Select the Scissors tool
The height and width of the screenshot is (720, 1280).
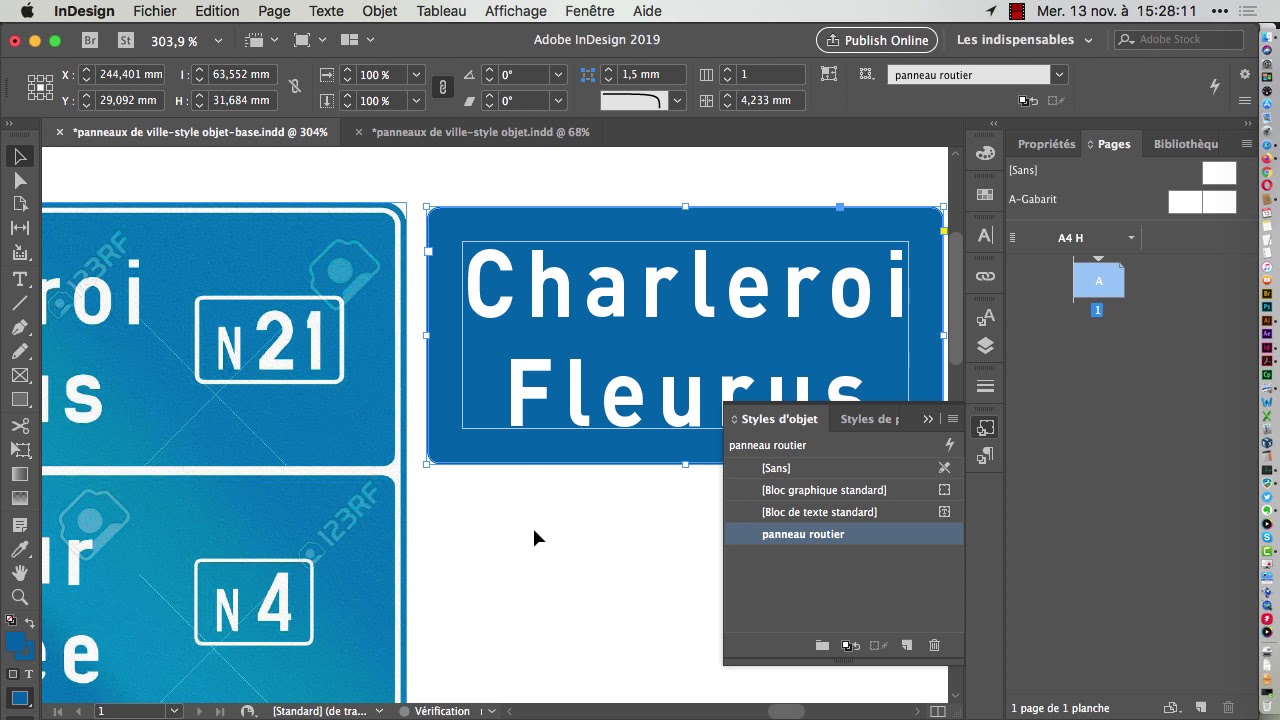pos(20,426)
